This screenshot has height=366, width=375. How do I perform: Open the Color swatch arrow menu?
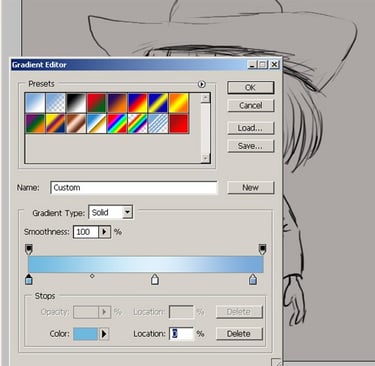tap(104, 334)
